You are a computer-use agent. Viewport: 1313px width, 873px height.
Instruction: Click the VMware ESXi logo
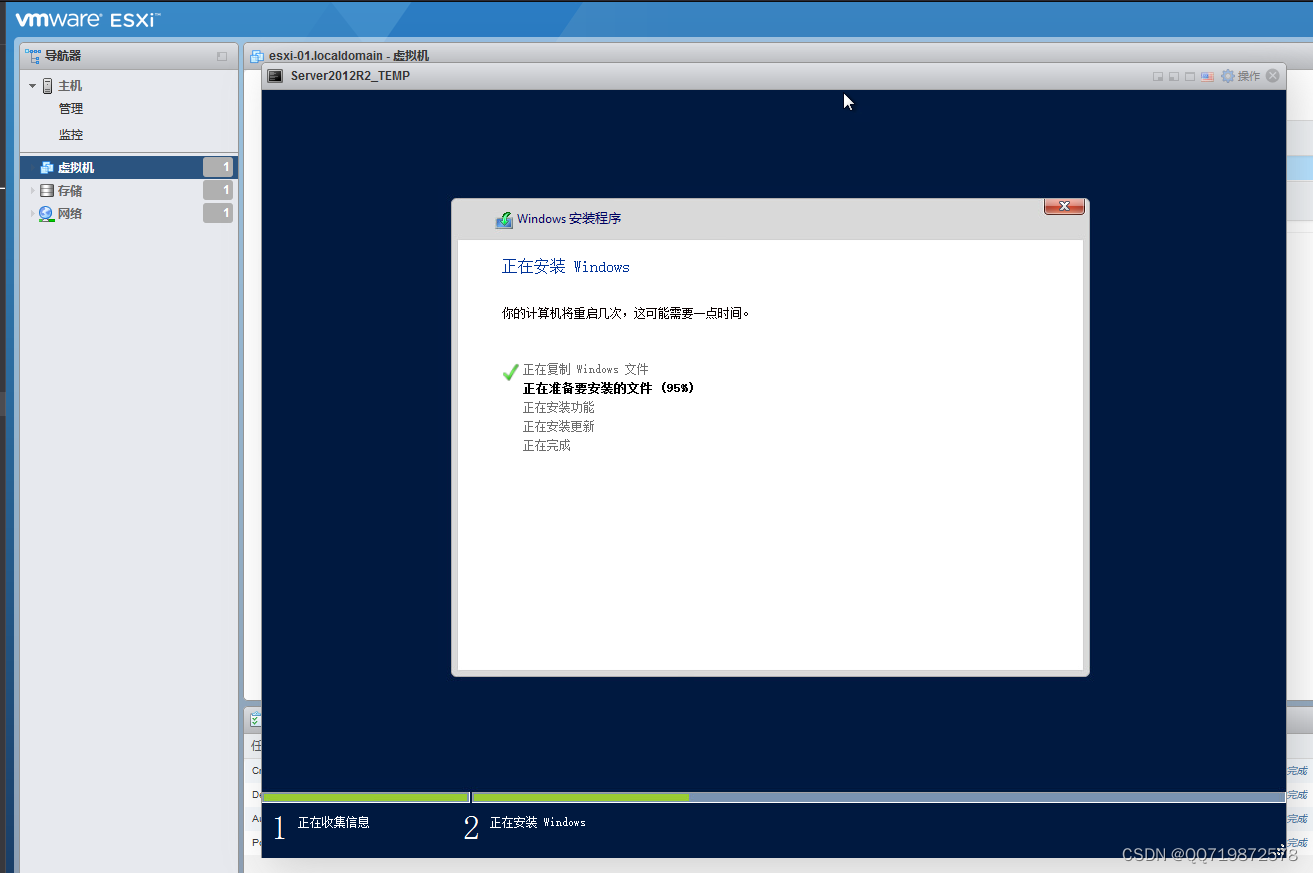(88, 19)
